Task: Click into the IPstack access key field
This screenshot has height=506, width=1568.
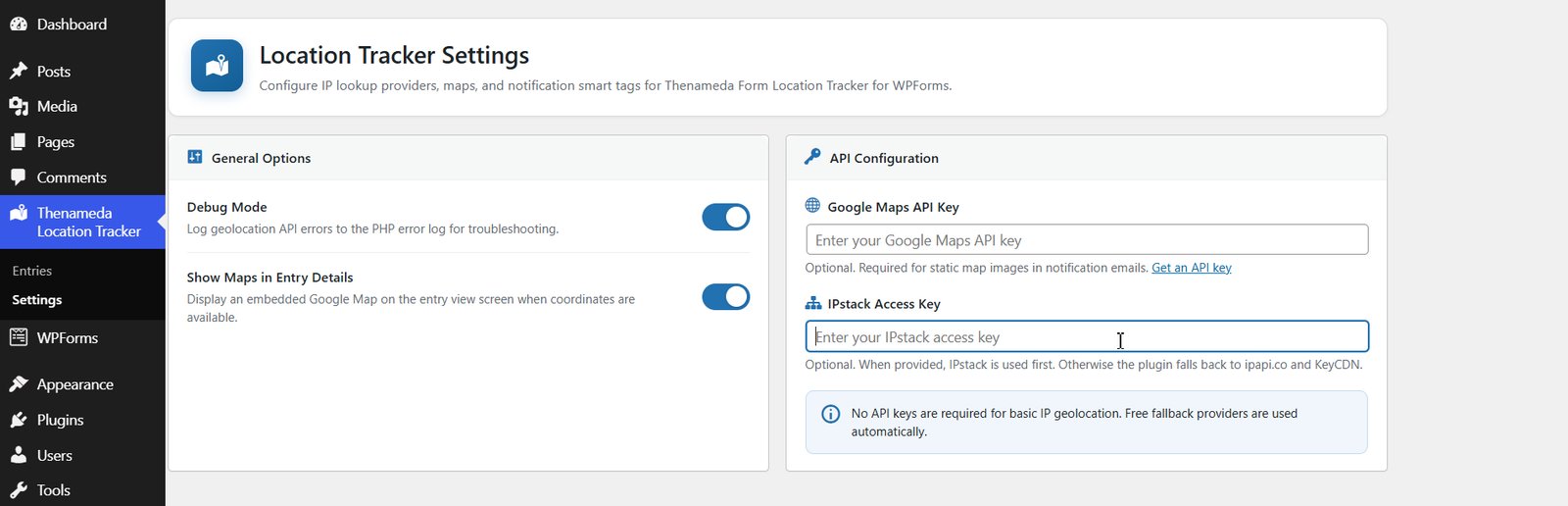Action: [x=1087, y=337]
